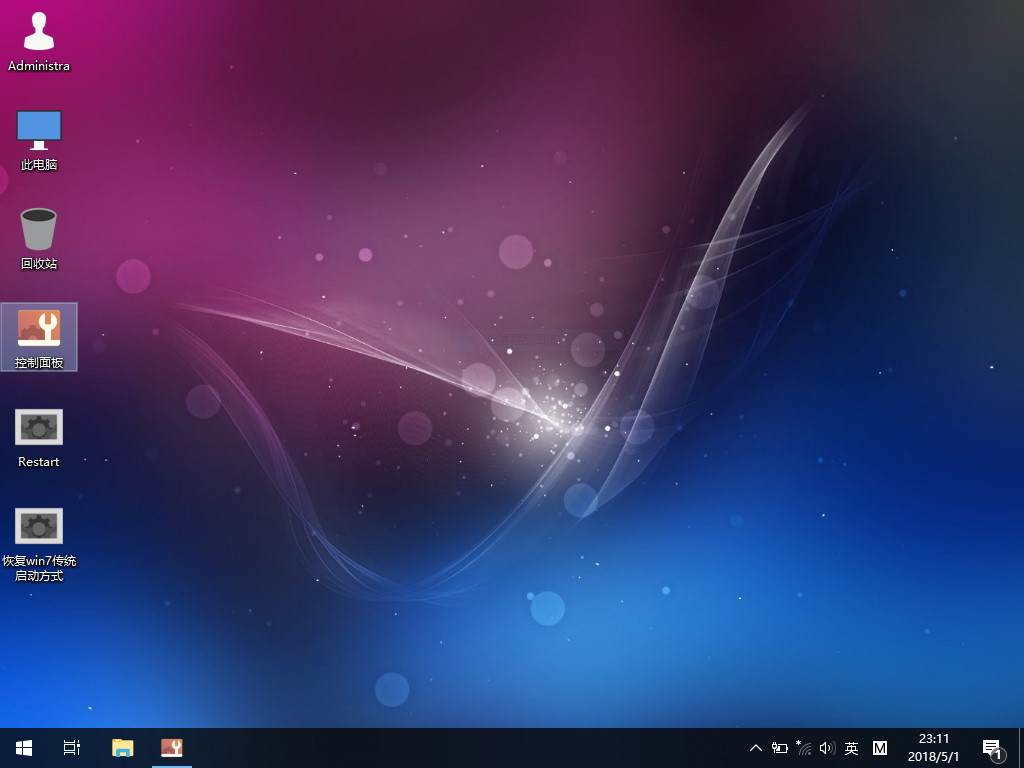Expand the hidden system tray icons
The width and height of the screenshot is (1024, 768).
755,748
